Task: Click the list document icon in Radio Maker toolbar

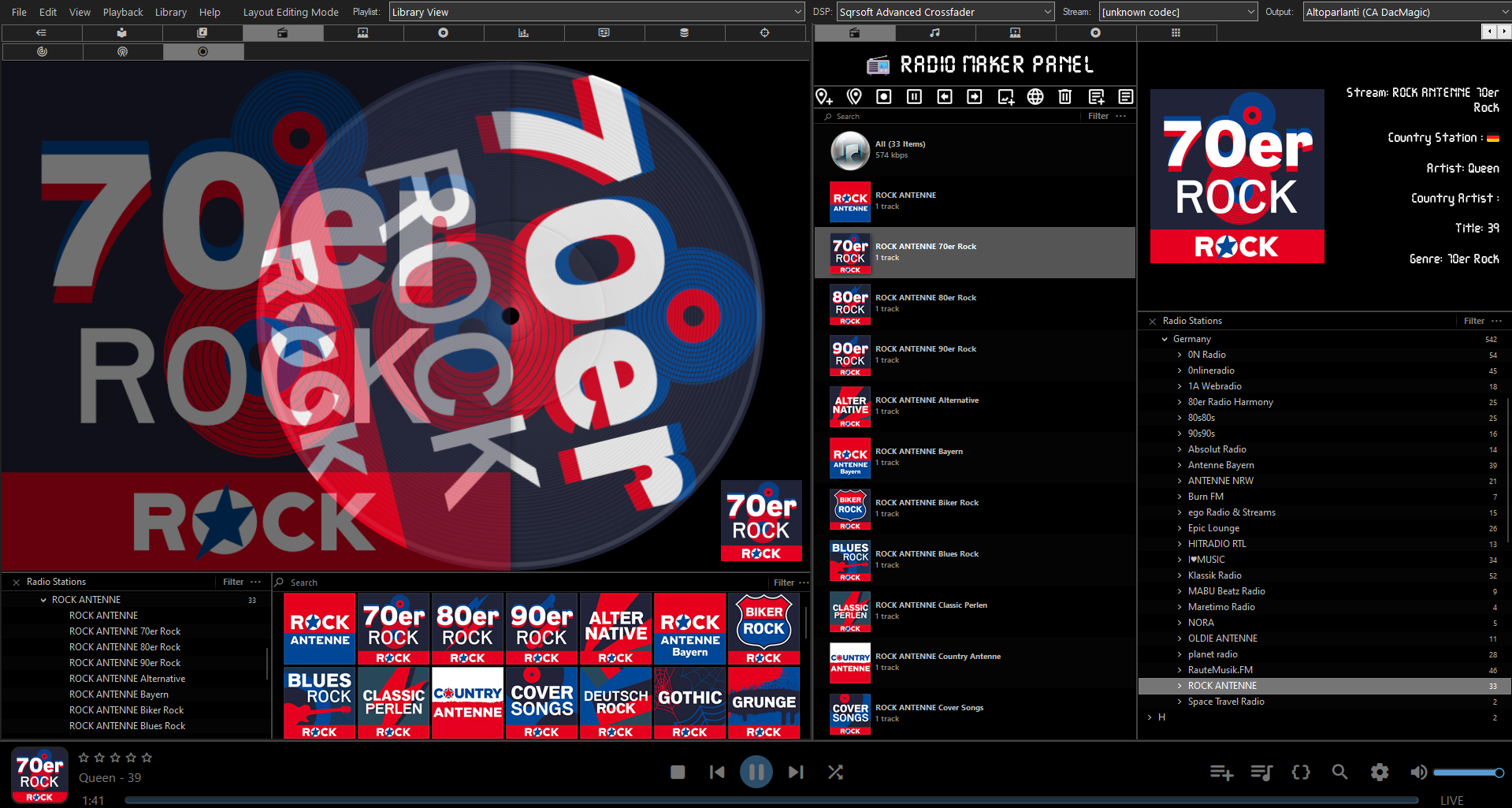Action: coord(1126,96)
